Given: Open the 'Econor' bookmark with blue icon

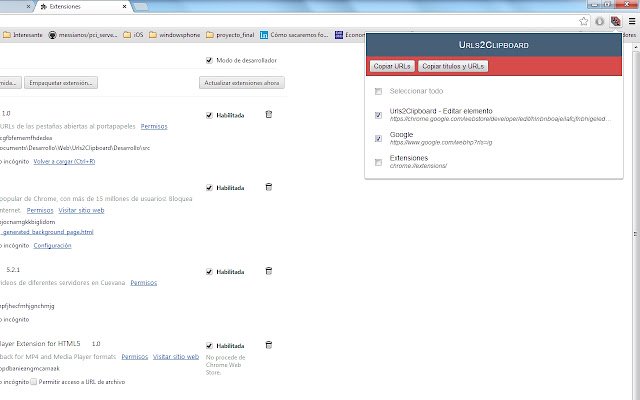Looking at the screenshot, I should point(350,35).
